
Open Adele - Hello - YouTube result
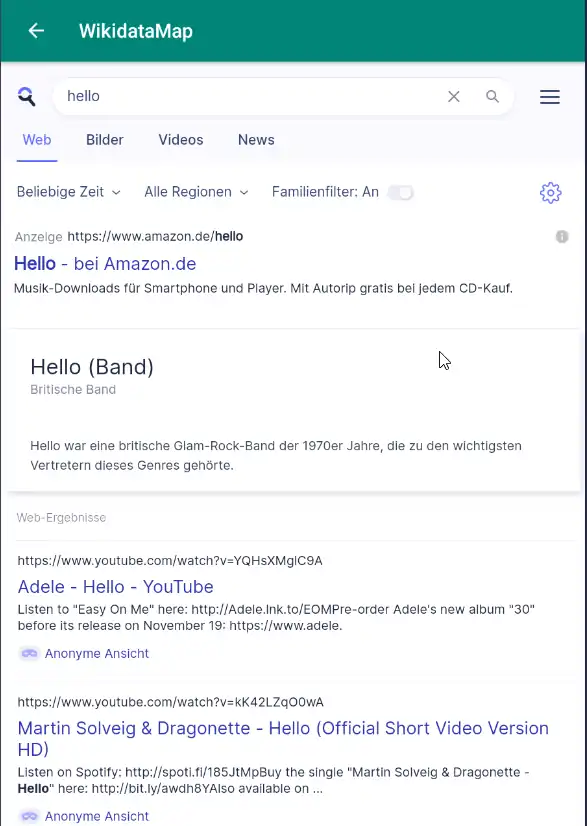tap(115, 586)
